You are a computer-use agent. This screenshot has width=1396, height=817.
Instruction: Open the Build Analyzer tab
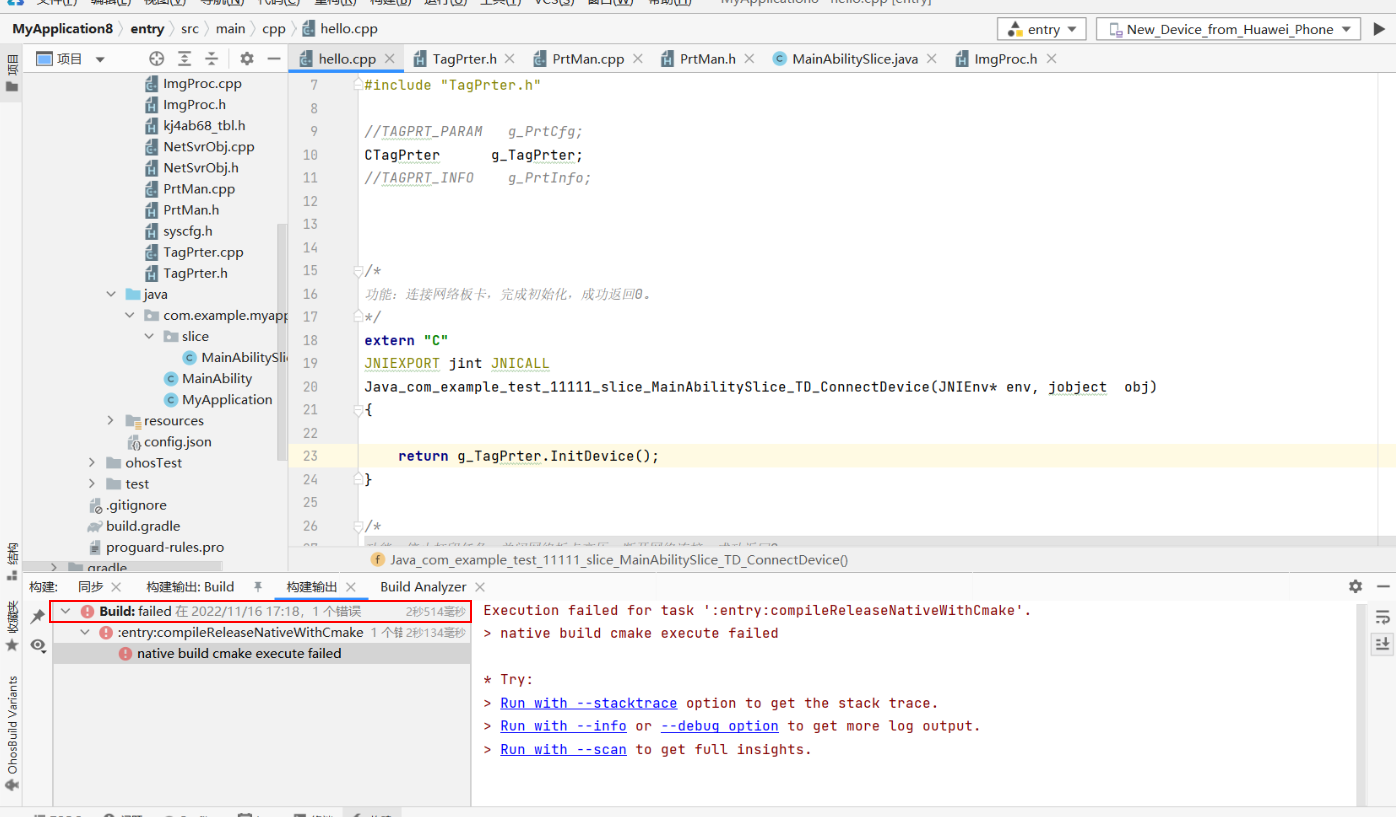[423, 587]
